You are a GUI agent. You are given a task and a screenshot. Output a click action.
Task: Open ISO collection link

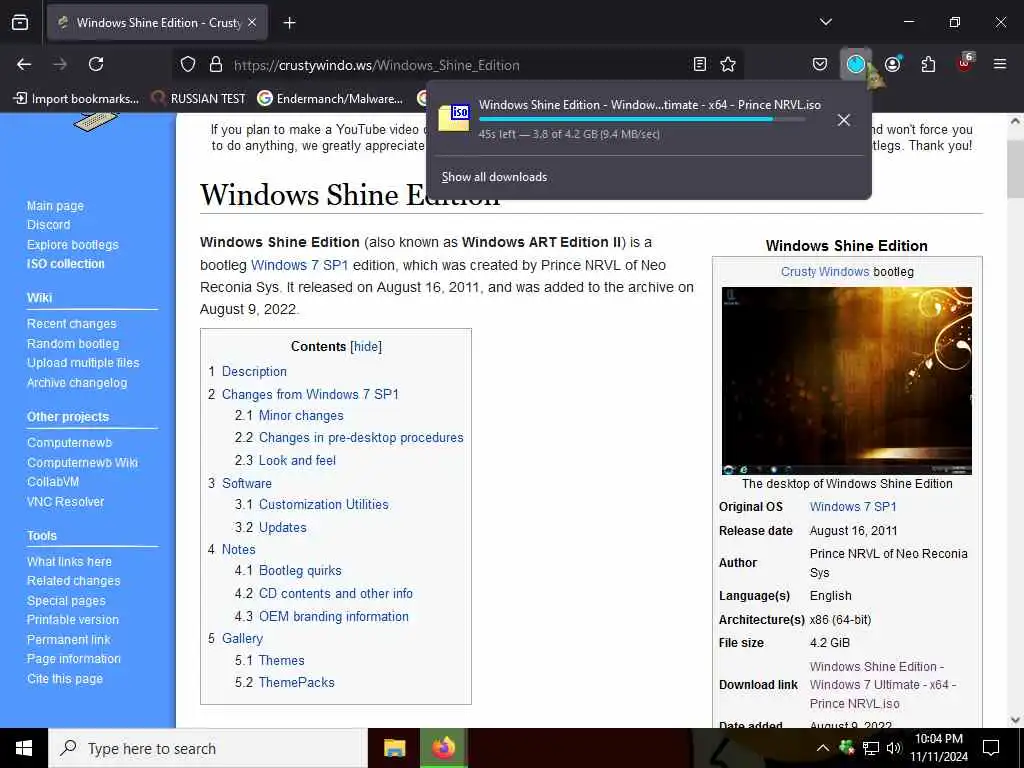pyautogui.click(x=65, y=264)
